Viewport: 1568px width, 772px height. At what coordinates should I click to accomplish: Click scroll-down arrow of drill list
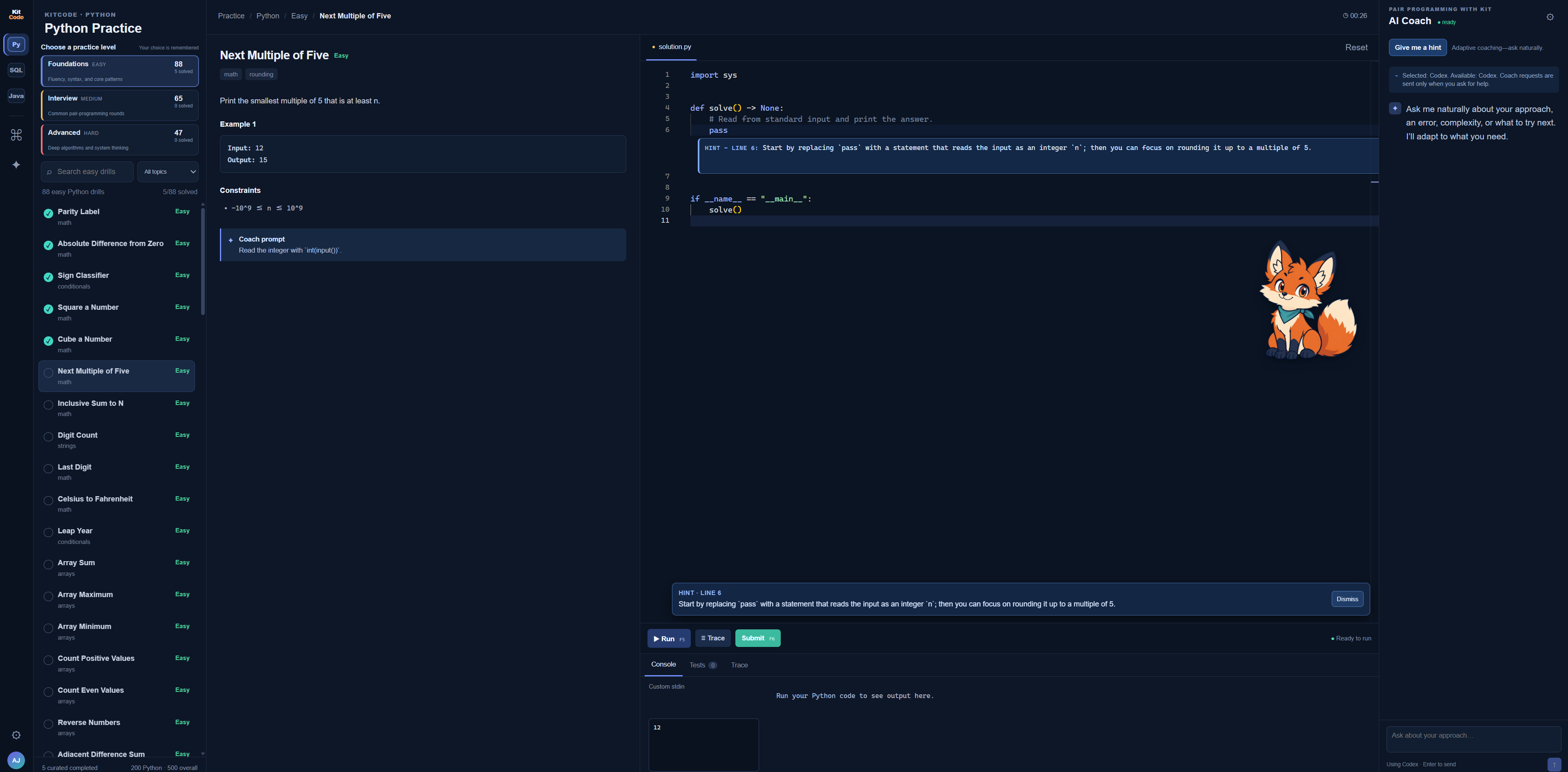pyautogui.click(x=203, y=754)
